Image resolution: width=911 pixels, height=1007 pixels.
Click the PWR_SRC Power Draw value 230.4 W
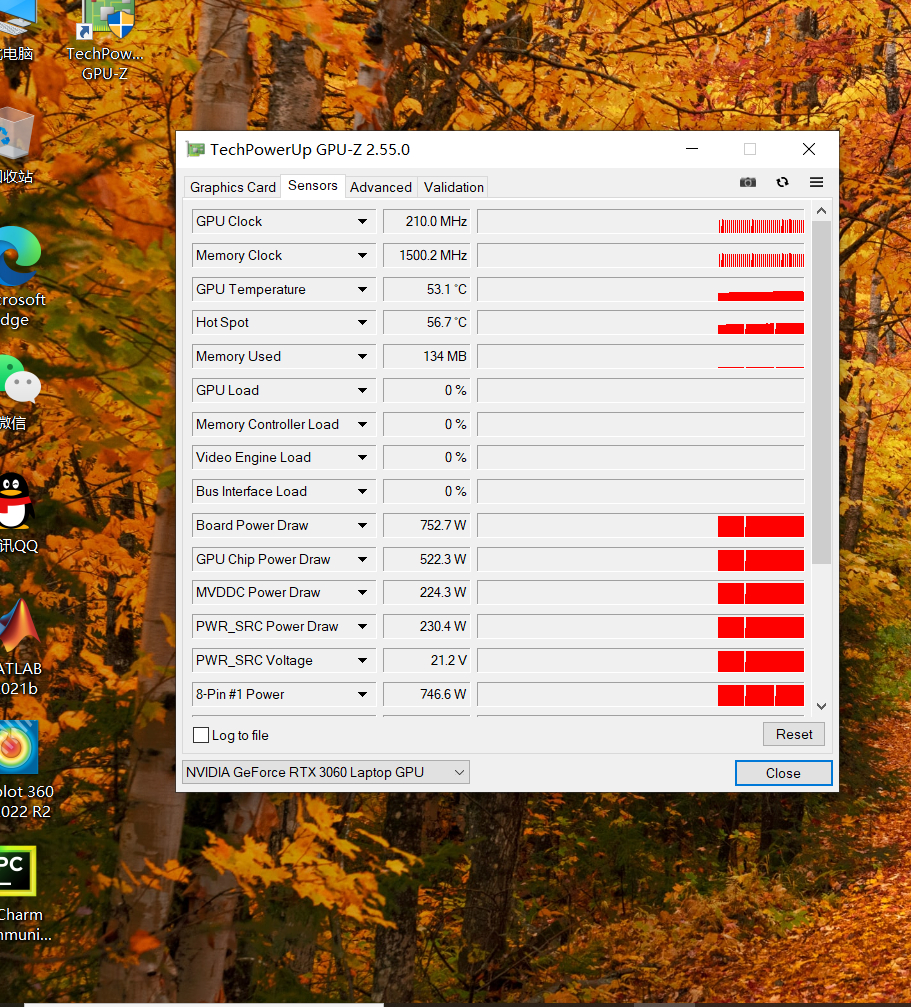coord(427,626)
